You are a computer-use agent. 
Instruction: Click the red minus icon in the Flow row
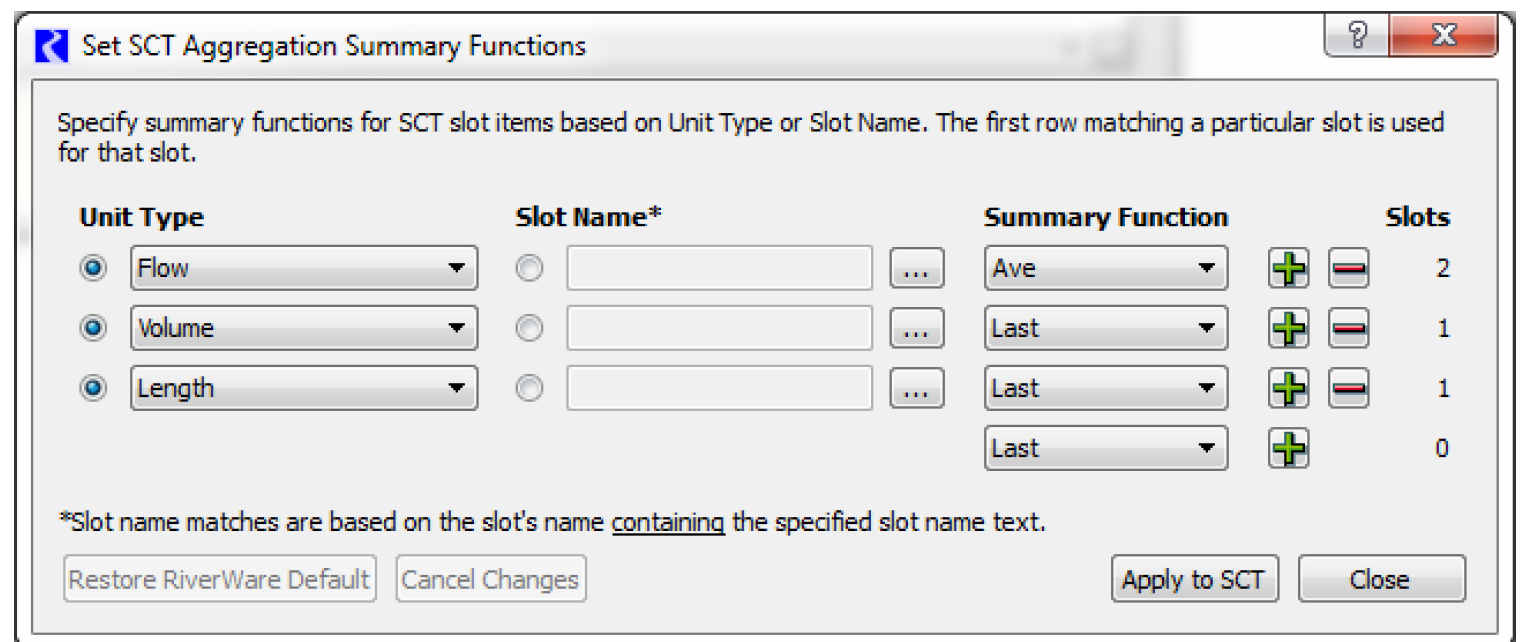click(1348, 269)
